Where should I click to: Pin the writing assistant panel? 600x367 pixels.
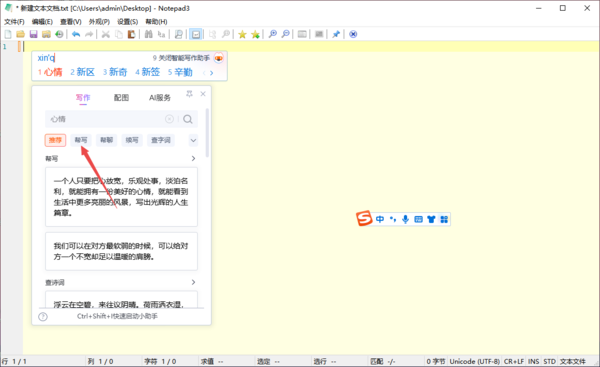click(x=189, y=94)
